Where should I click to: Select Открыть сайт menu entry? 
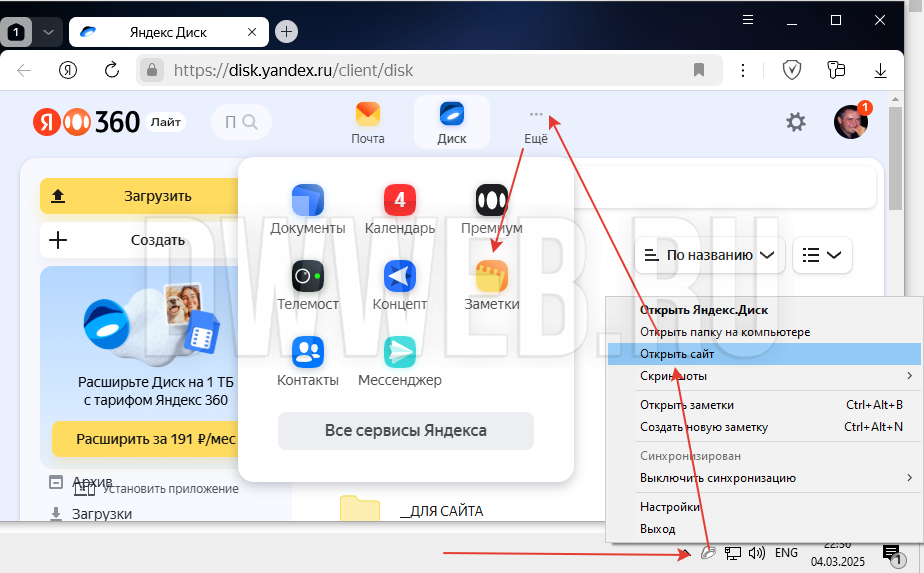coord(765,354)
